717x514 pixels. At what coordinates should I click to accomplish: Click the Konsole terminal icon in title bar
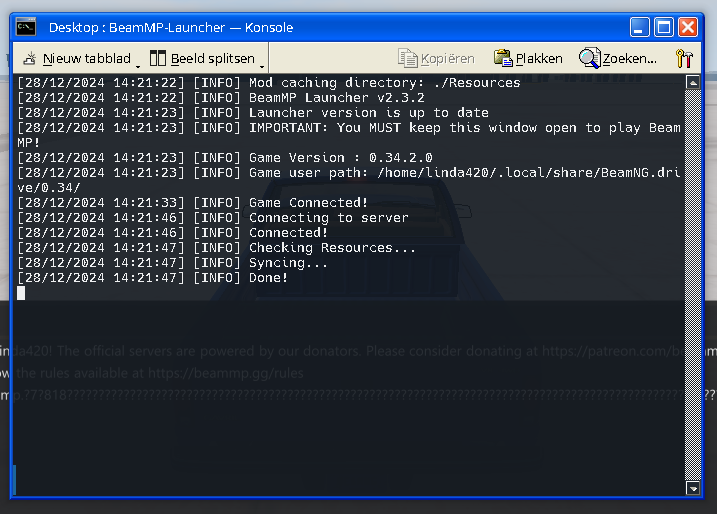26,27
